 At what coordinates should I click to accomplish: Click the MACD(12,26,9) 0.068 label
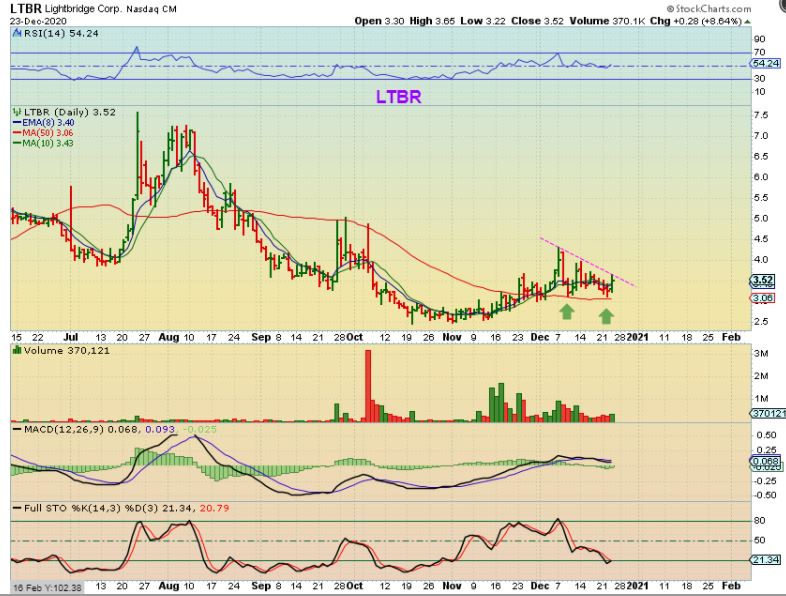point(83,430)
